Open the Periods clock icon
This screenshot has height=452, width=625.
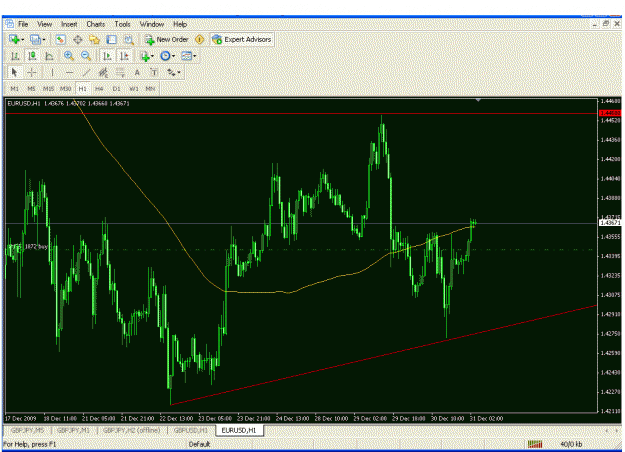(x=165, y=56)
